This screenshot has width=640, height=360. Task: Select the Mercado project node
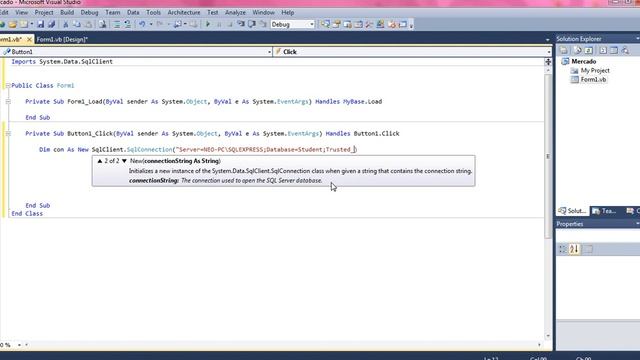click(584, 62)
